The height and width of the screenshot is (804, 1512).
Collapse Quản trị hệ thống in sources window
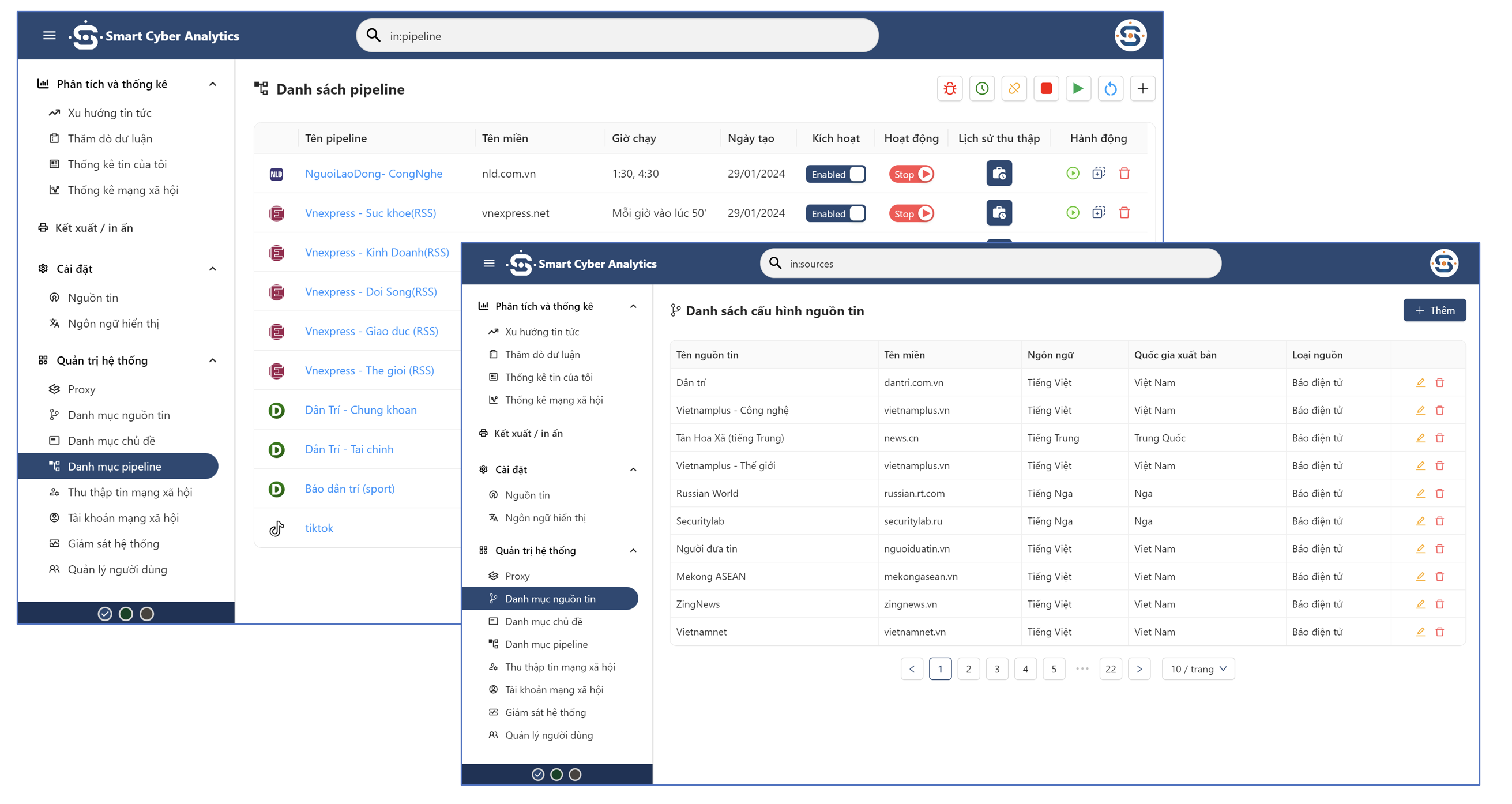(633, 551)
